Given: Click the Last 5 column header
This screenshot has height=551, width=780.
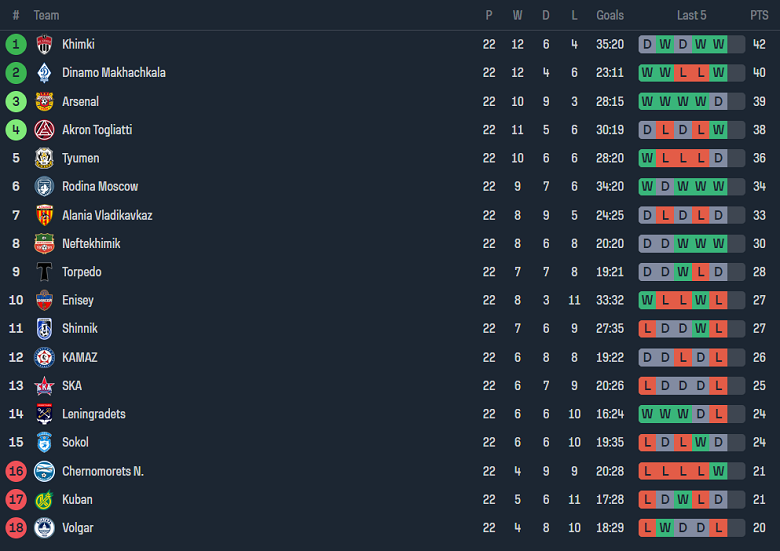Looking at the screenshot, I should click(x=691, y=15).
